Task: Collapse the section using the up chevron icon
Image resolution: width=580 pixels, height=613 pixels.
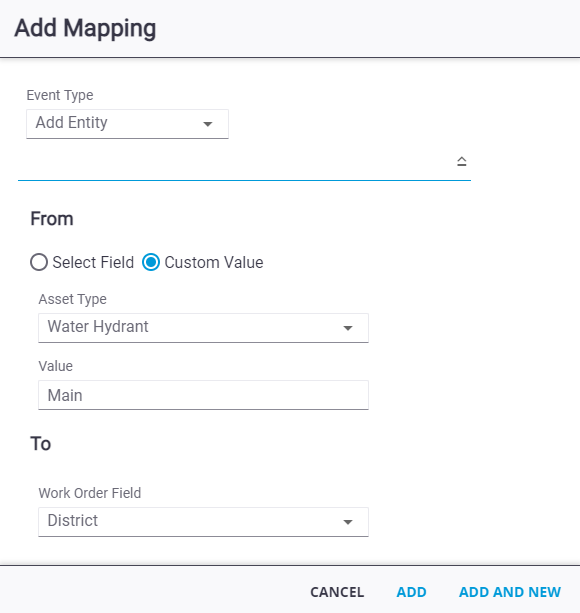Action: pyautogui.click(x=462, y=161)
